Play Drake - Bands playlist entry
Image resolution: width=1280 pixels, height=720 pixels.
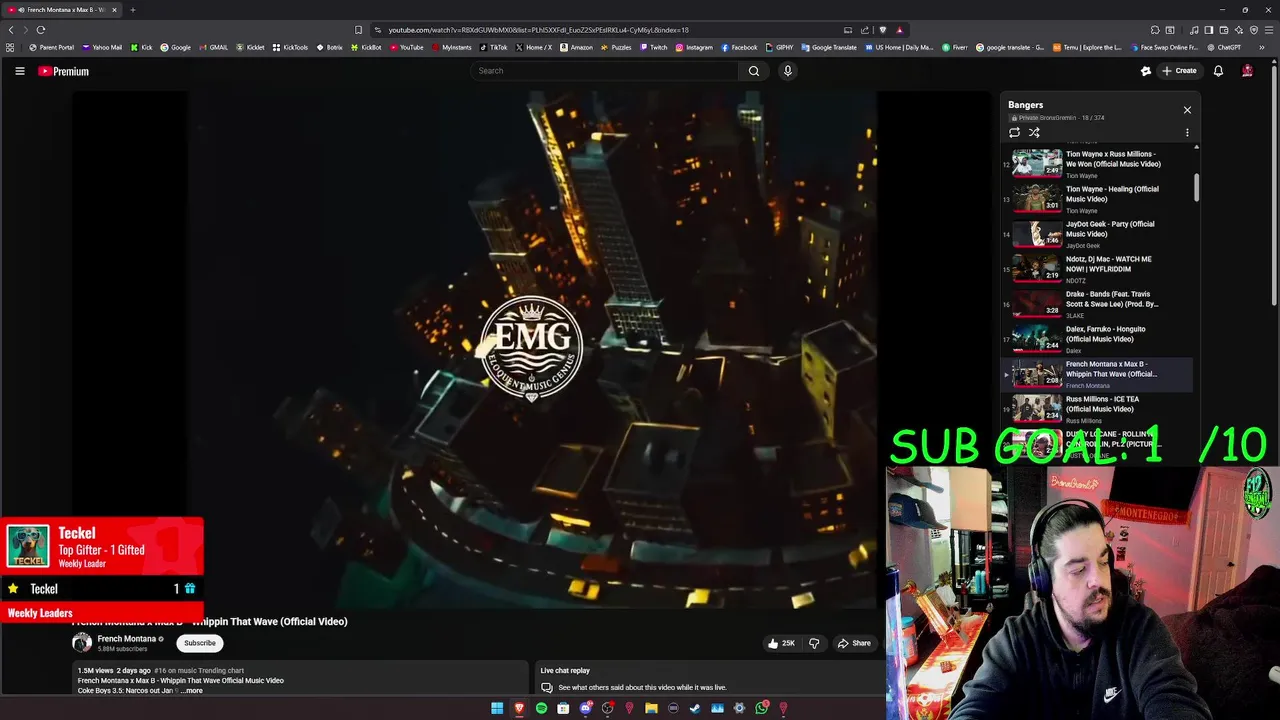(x=1097, y=303)
